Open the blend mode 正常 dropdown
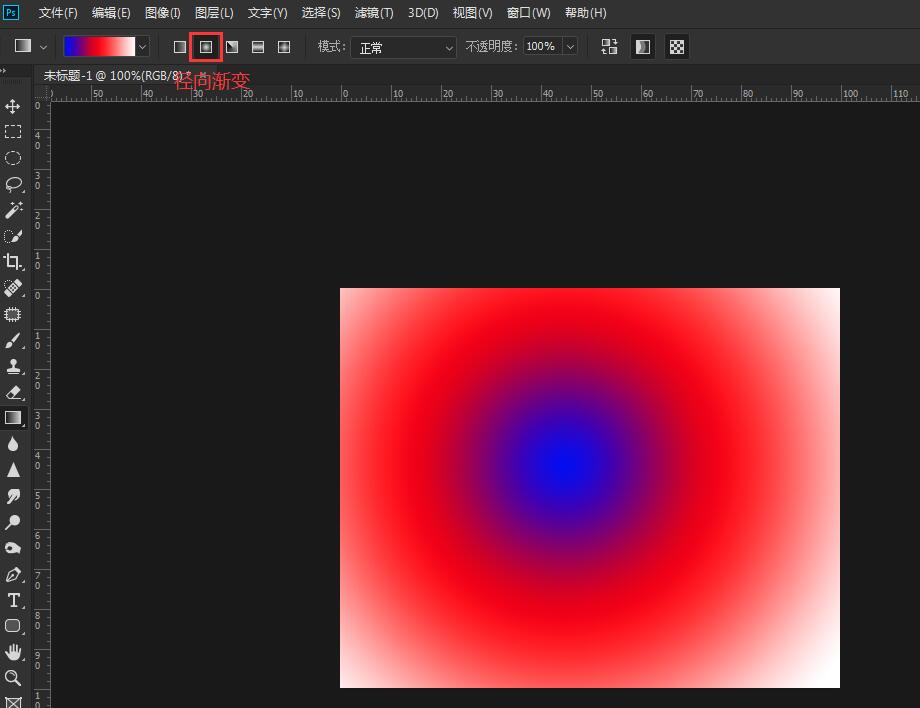This screenshot has height=708, width=920. tap(403, 47)
